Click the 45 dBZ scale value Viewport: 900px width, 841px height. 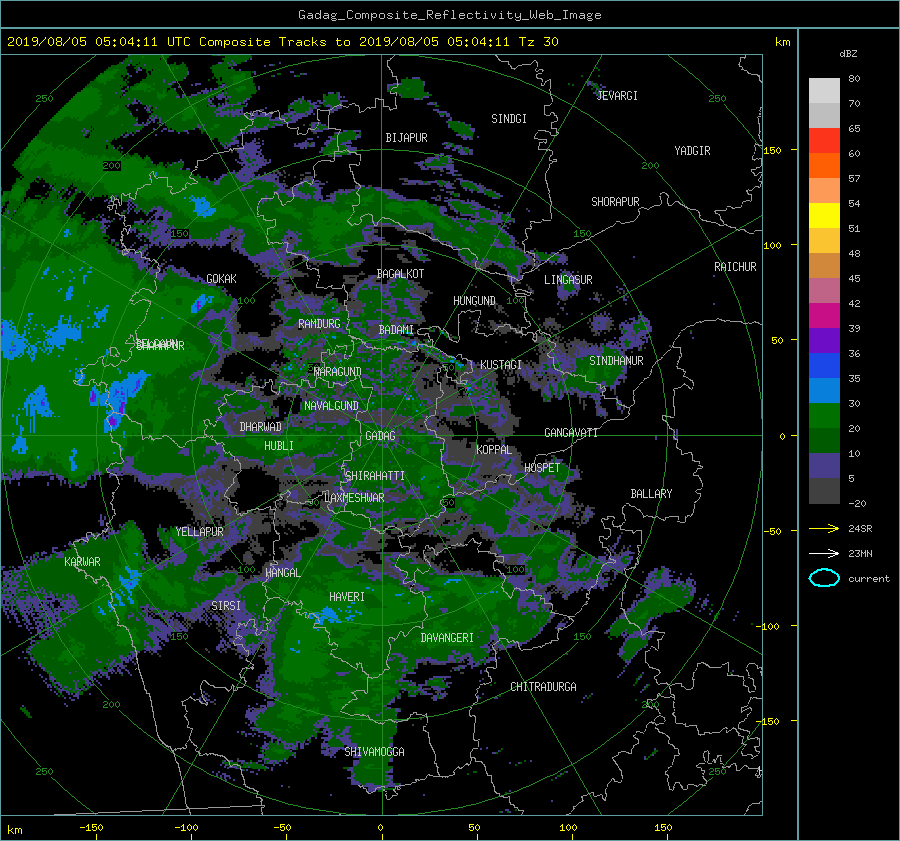point(854,278)
